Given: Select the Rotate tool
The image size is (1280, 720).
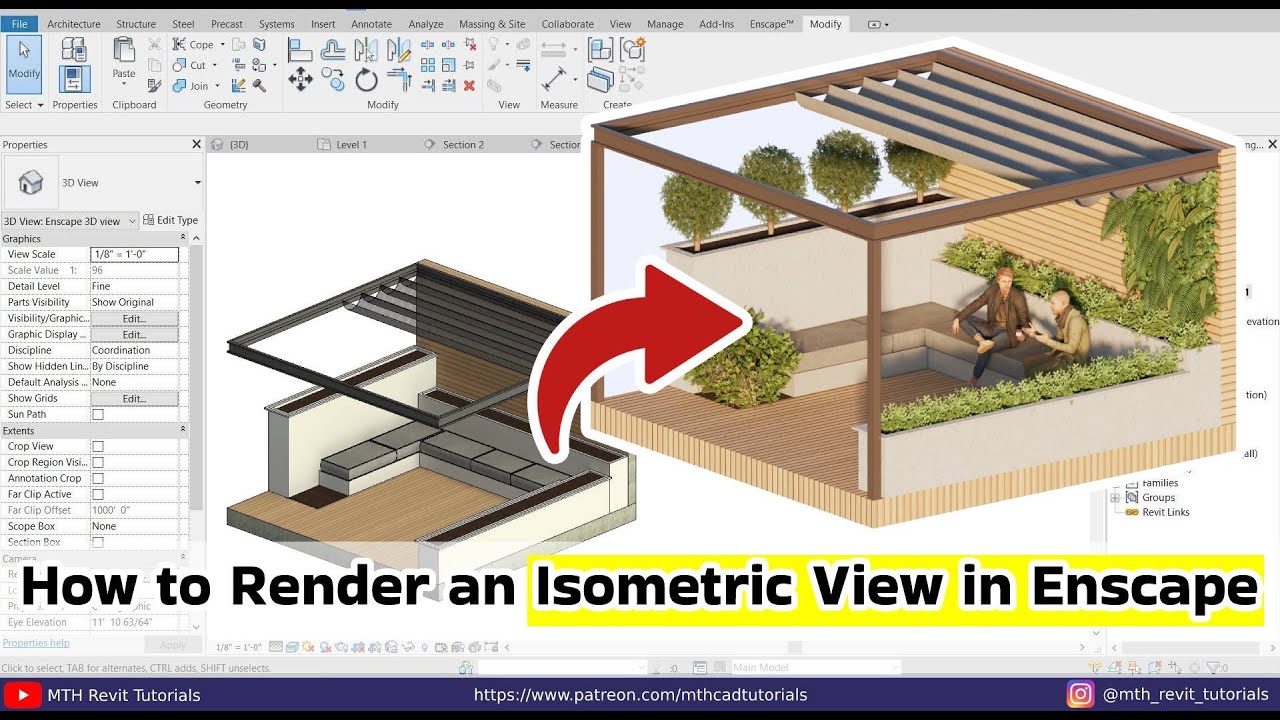Looking at the screenshot, I should coord(366,79).
